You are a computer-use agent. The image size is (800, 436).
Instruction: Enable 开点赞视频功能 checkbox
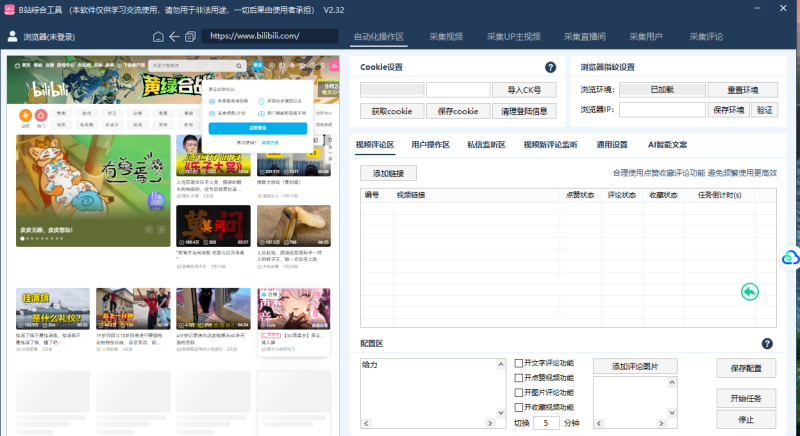tap(518, 378)
